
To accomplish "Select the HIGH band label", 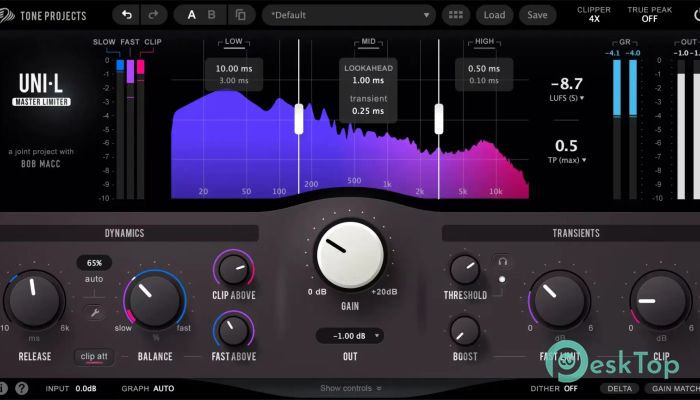I will [484, 42].
